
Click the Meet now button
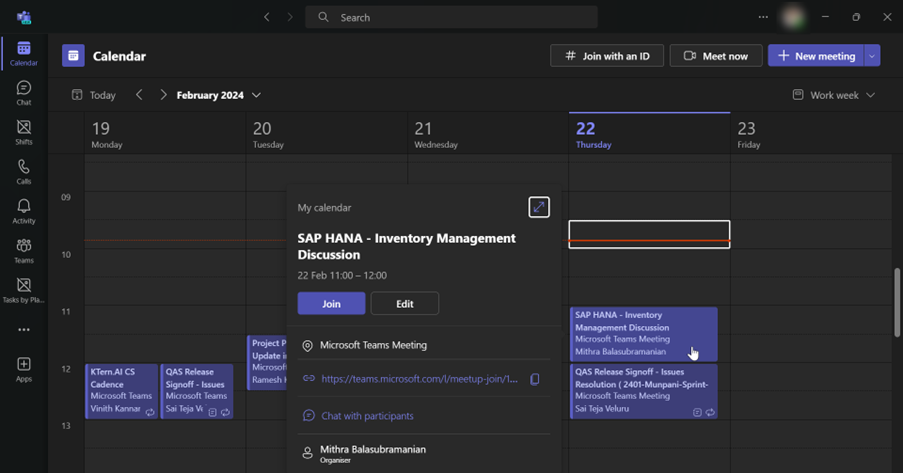[x=716, y=56]
